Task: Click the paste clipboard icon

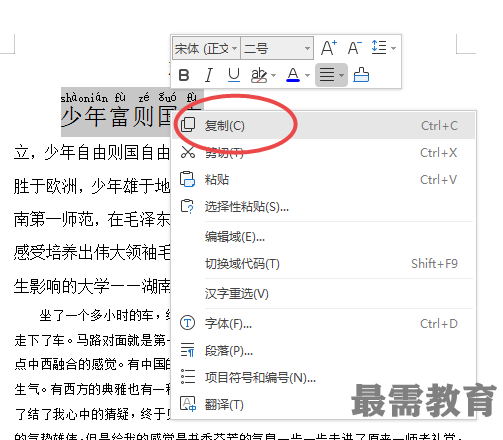Action: click(x=187, y=179)
